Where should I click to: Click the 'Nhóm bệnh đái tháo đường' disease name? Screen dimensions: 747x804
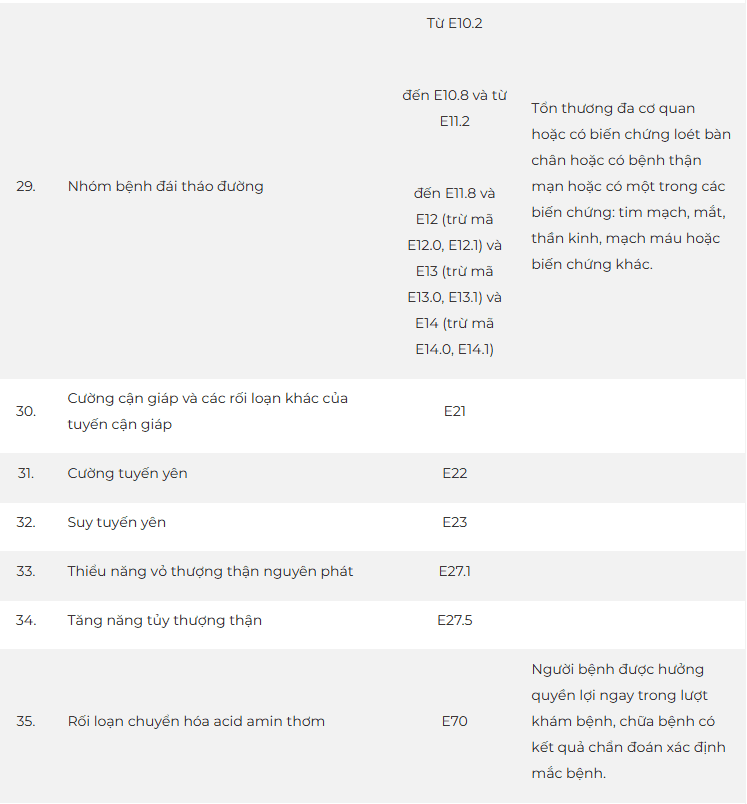pos(166,186)
